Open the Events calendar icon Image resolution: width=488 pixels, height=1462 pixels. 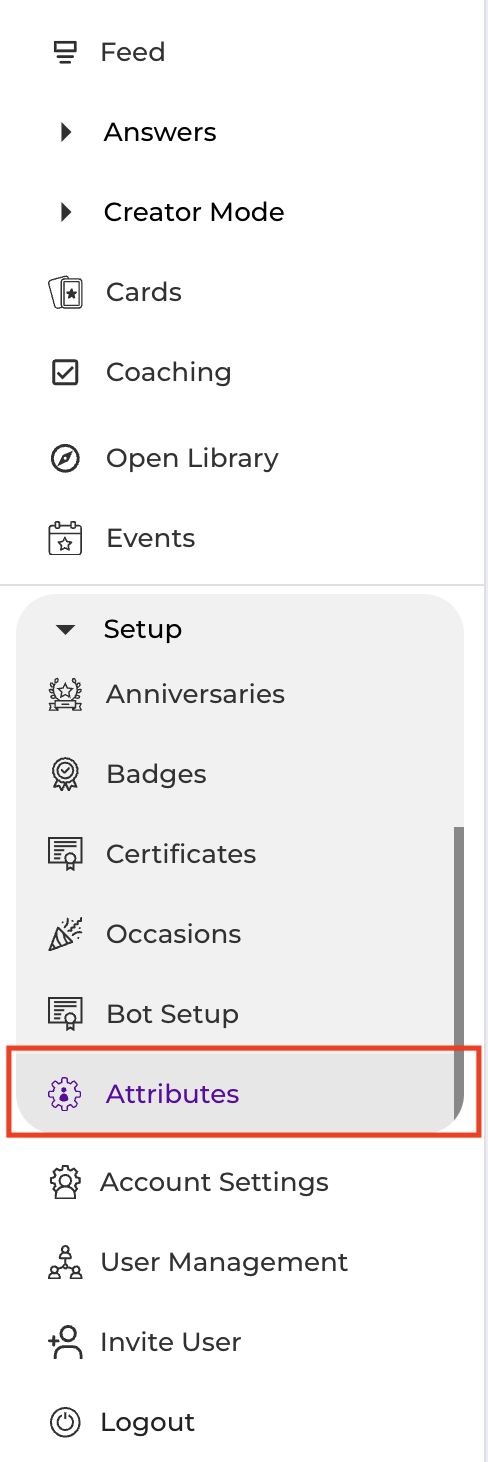coord(65,538)
